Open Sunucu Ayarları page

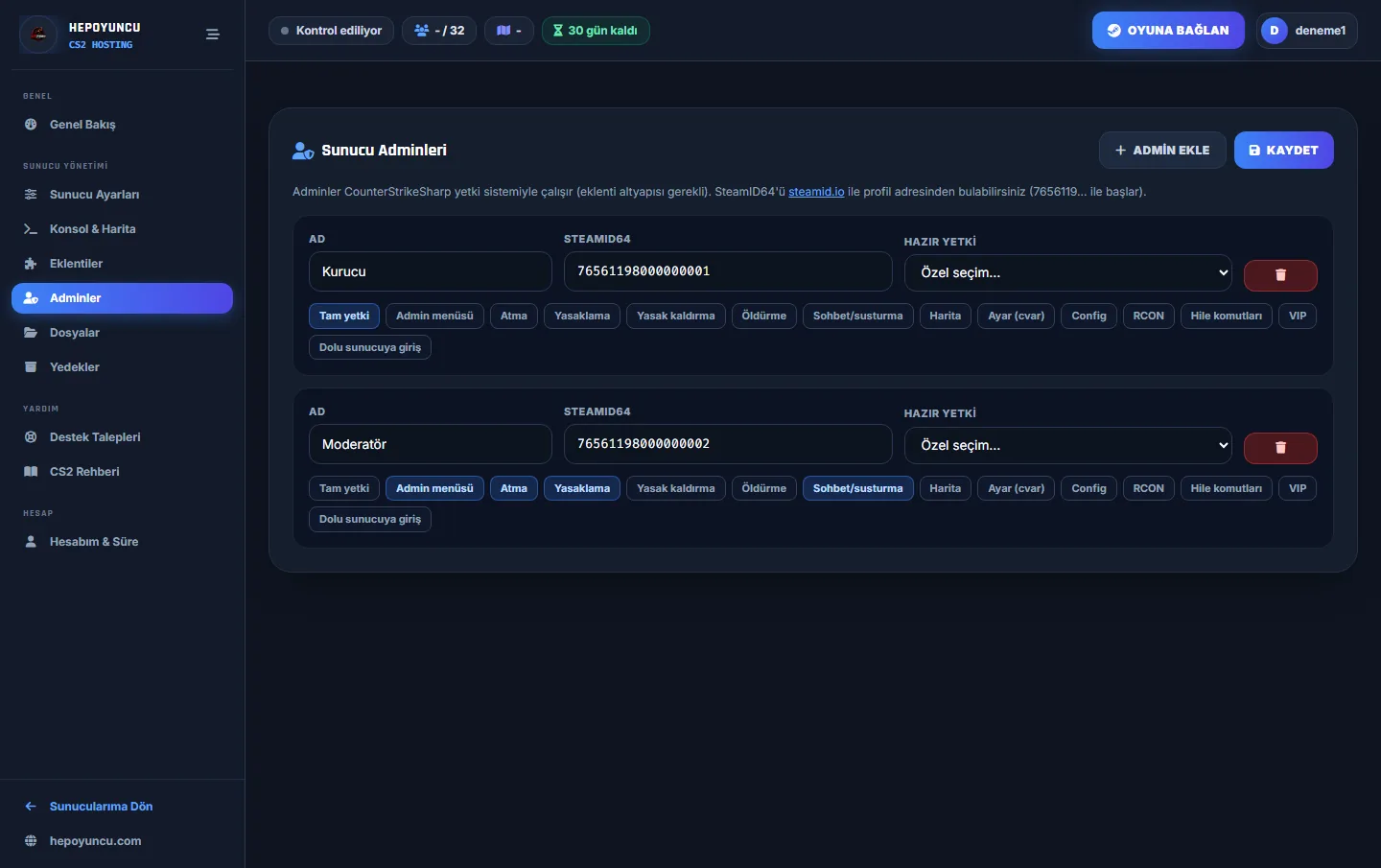122,195
